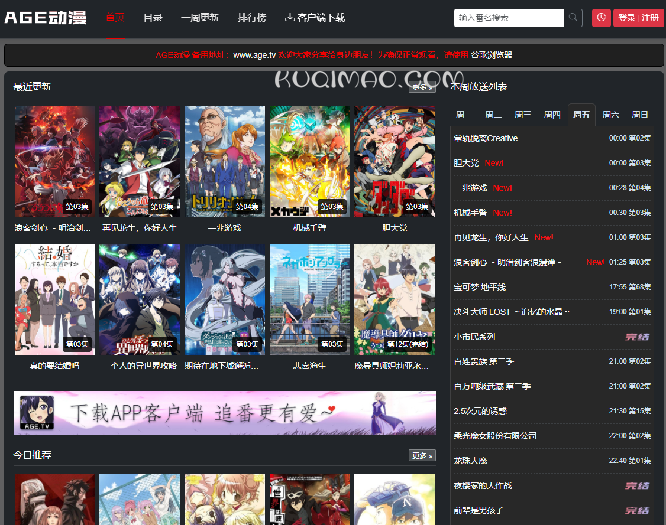Open the 排行榜 nav item

(x=251, y=18)
